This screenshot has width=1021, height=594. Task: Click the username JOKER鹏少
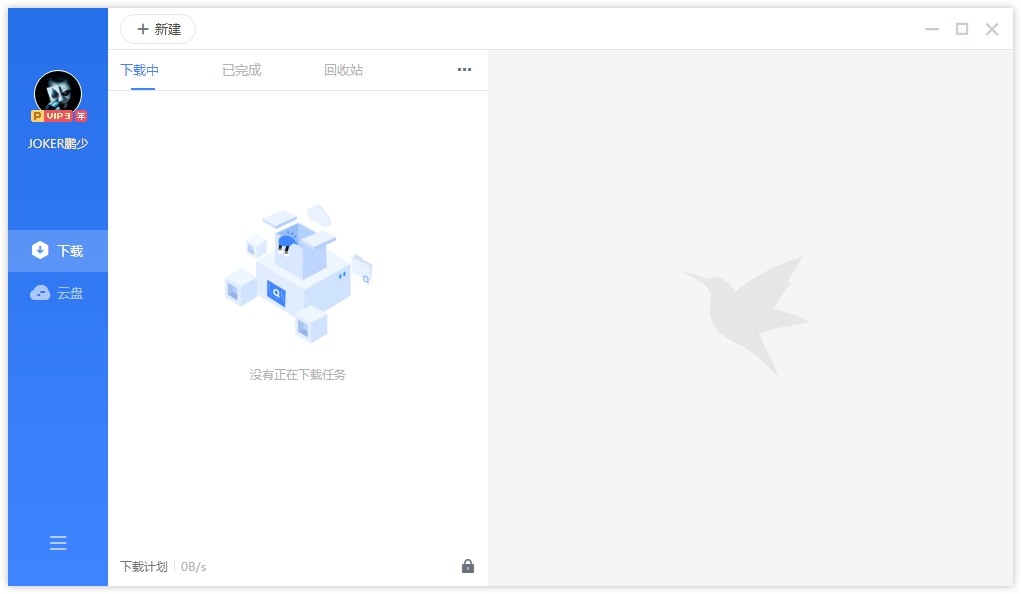click(x=58, y=143)
